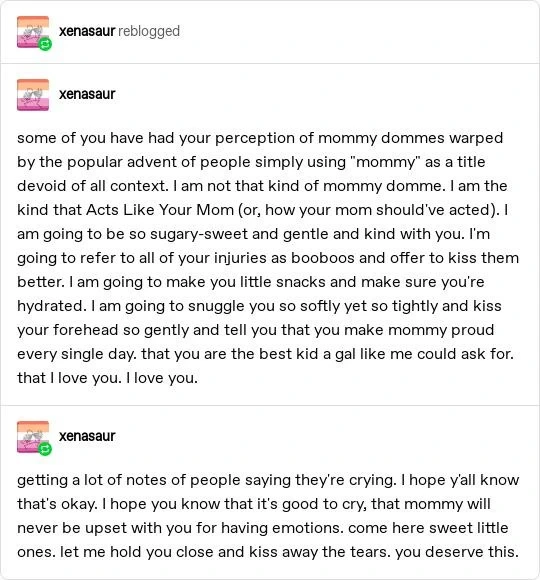Click the green reblog badge in header

45,44
